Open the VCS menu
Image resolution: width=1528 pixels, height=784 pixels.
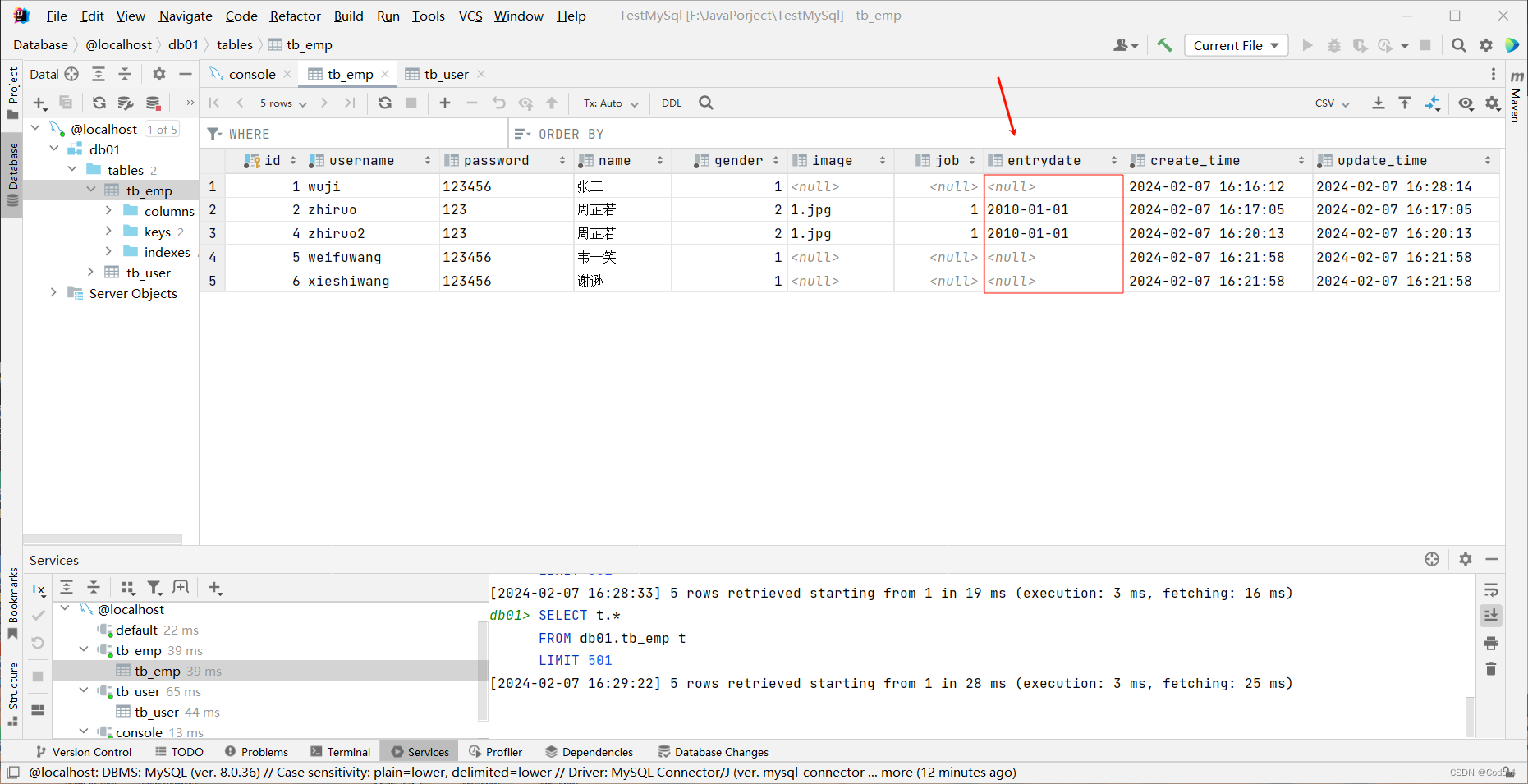(470, 16)
